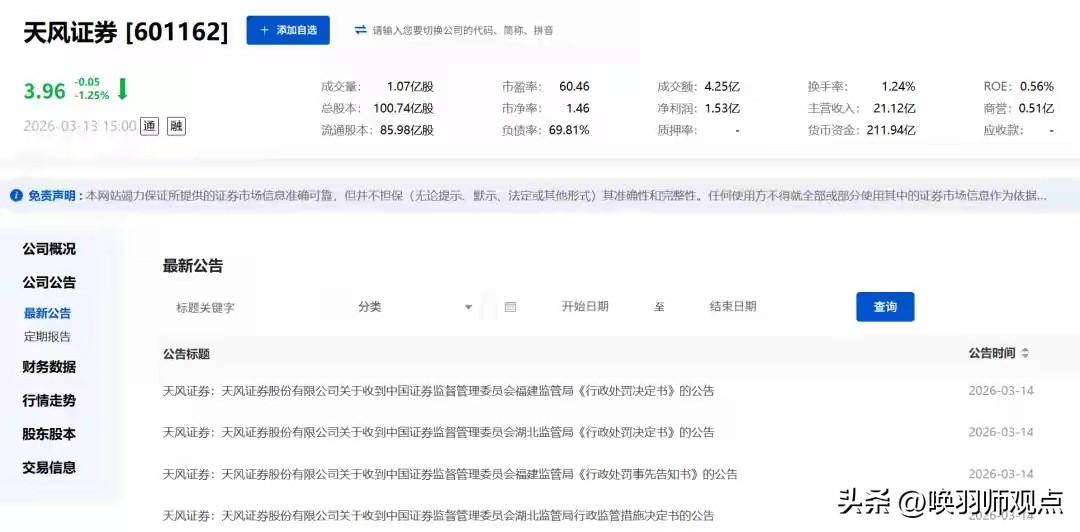Viewport: 1080px width, 532px height.
Task: Click the 添加自选 button
Action: pyautogui.click(x=288, y=30)
